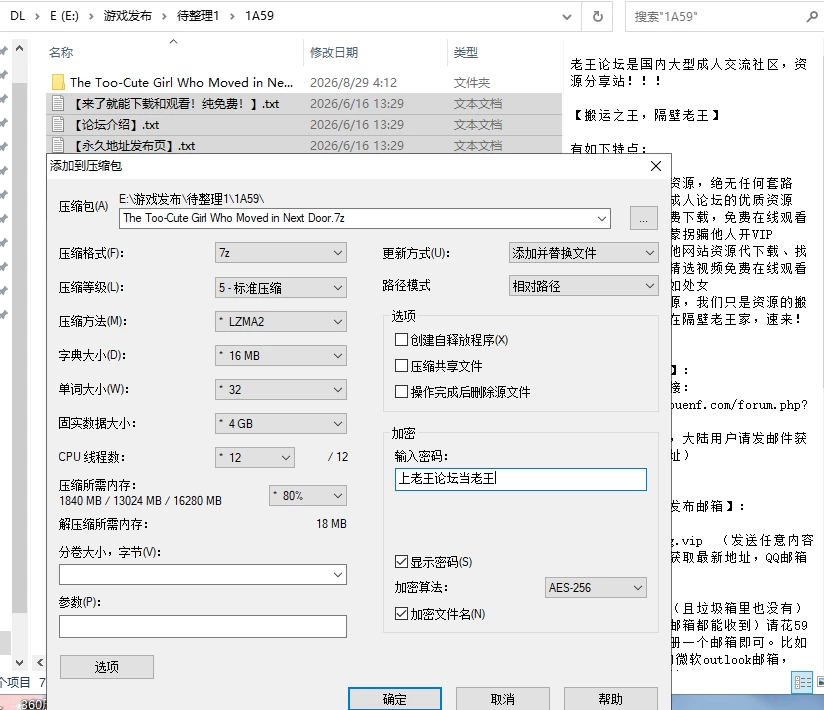Click the folder icon of The Too-Cute Girl row

coord(58,83)
